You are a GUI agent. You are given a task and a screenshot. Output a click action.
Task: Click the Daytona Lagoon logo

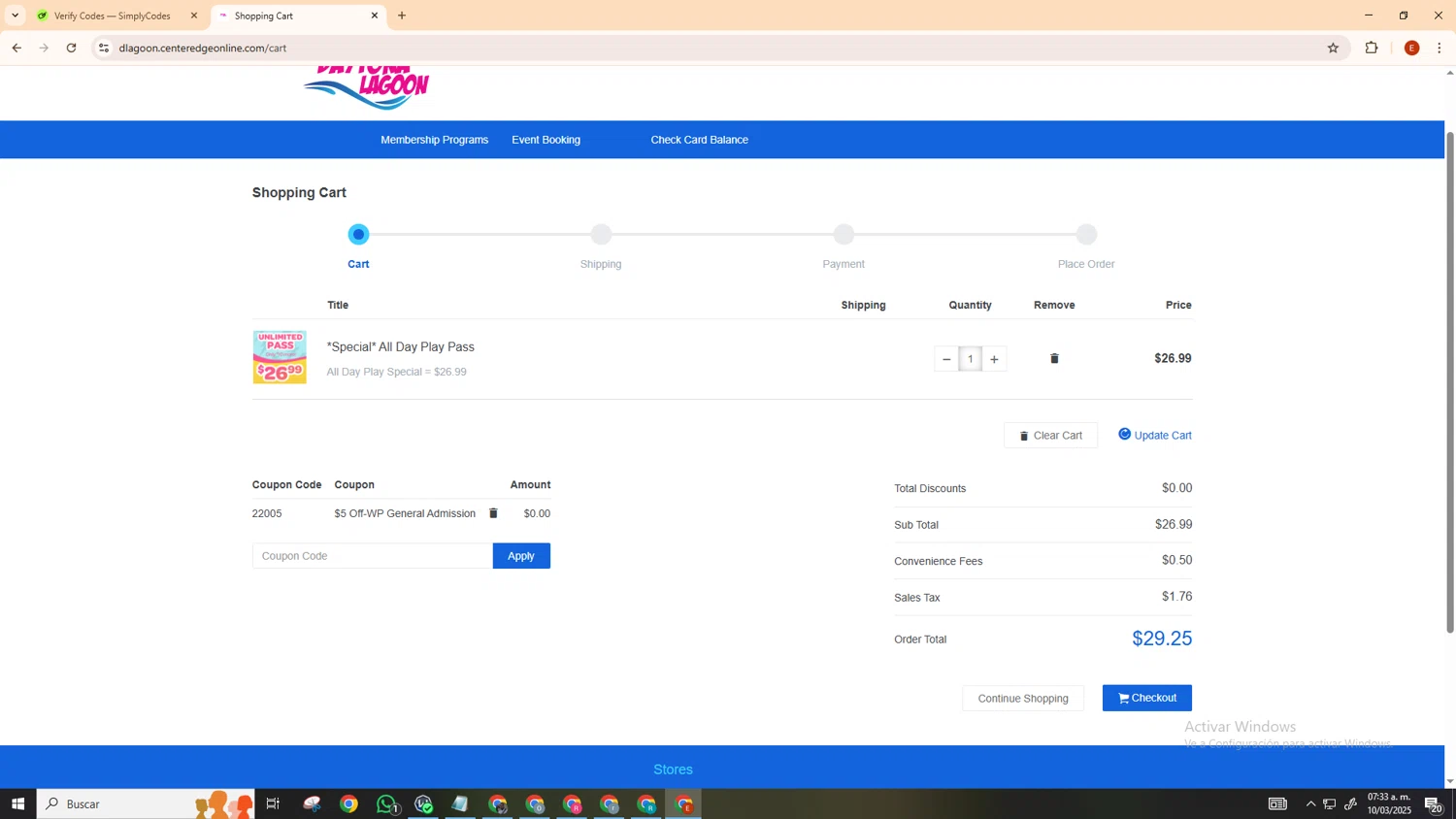(x=367, y=86)
